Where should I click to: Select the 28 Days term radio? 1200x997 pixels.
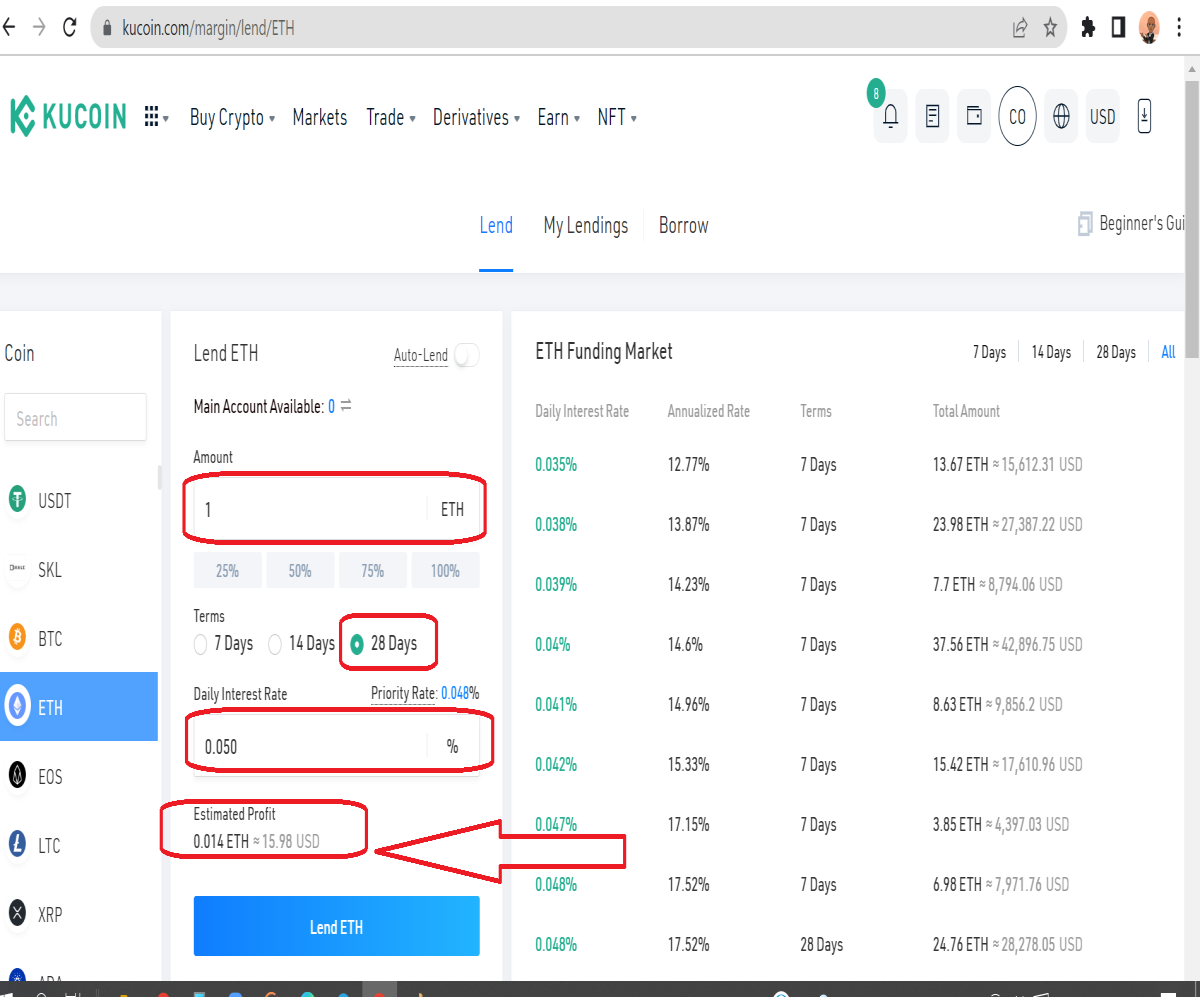357,644
